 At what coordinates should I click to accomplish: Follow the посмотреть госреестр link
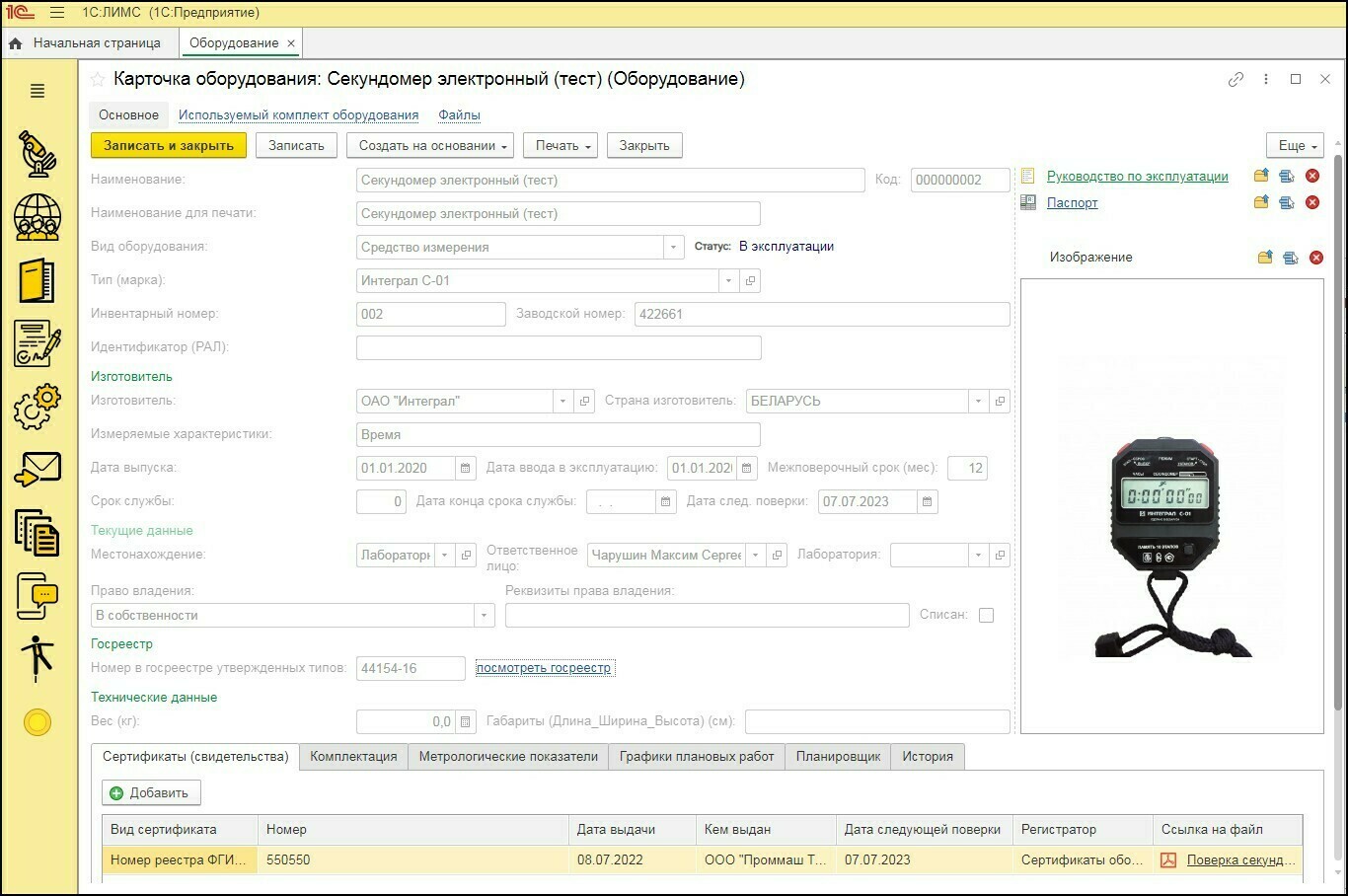click(544, 668)
